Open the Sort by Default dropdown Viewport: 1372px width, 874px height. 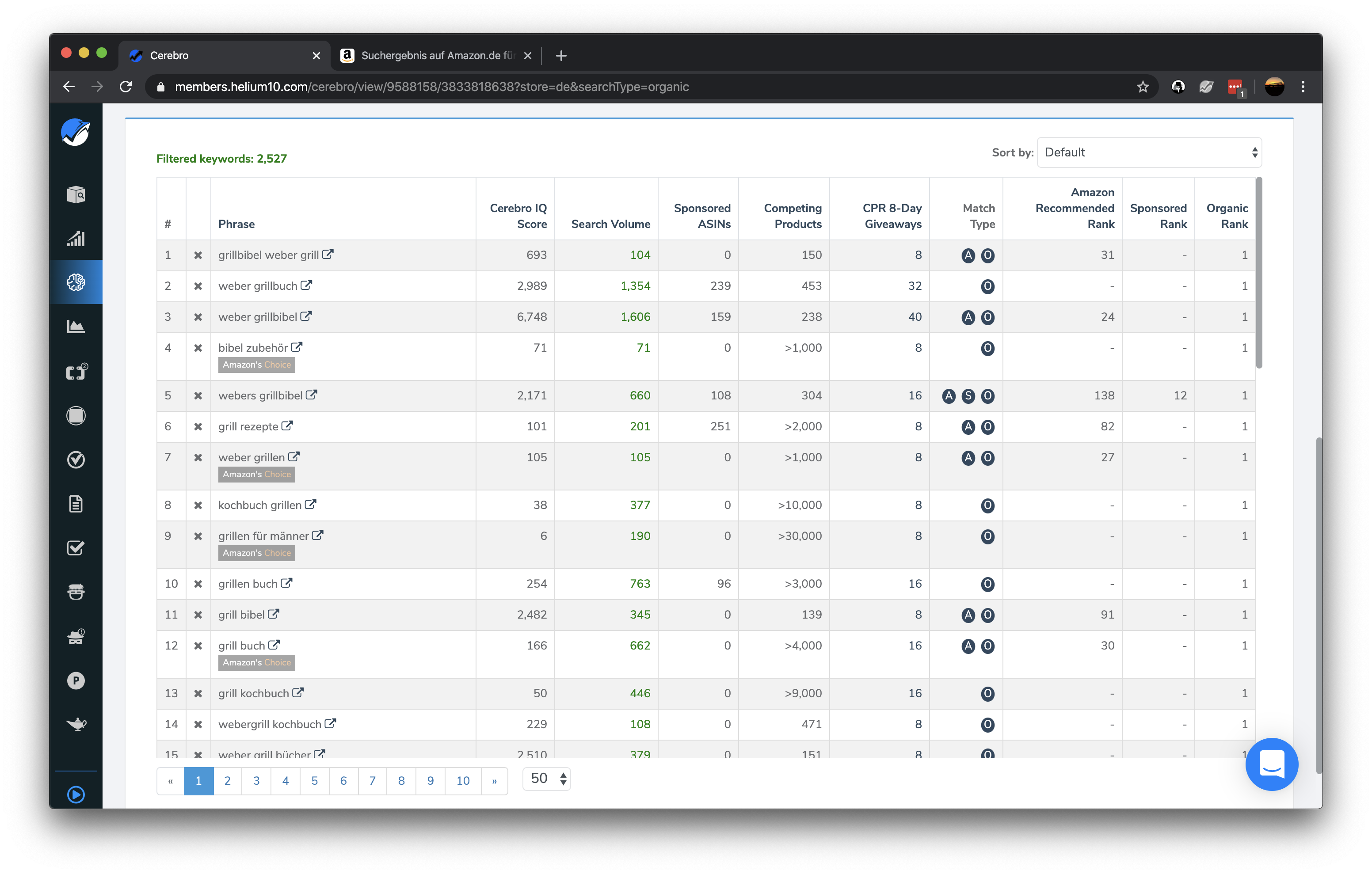point(1149,152)
